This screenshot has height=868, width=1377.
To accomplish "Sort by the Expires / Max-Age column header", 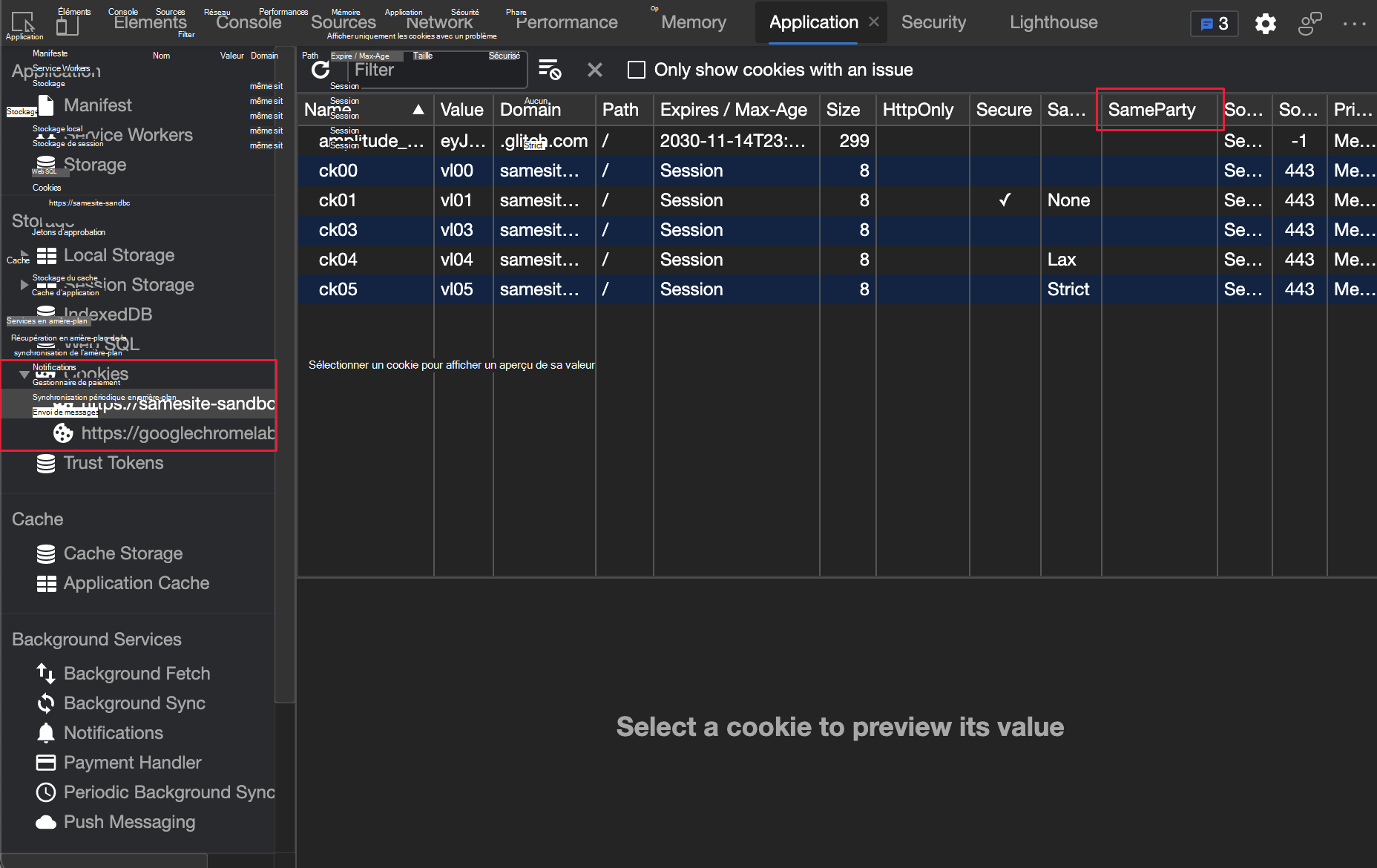I will coord(736,110).
